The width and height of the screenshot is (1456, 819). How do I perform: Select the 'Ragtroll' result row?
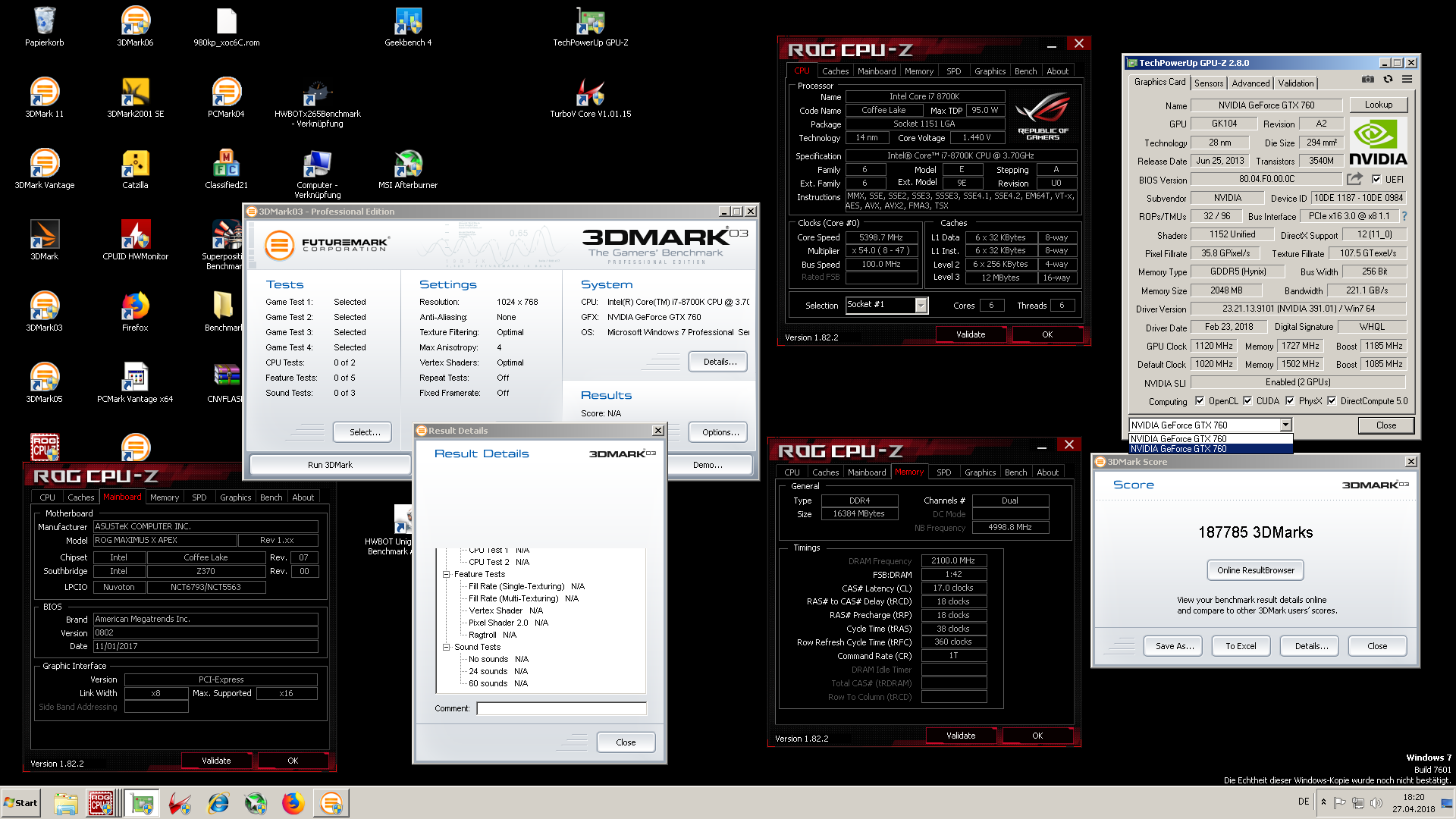tap(492, 635)
